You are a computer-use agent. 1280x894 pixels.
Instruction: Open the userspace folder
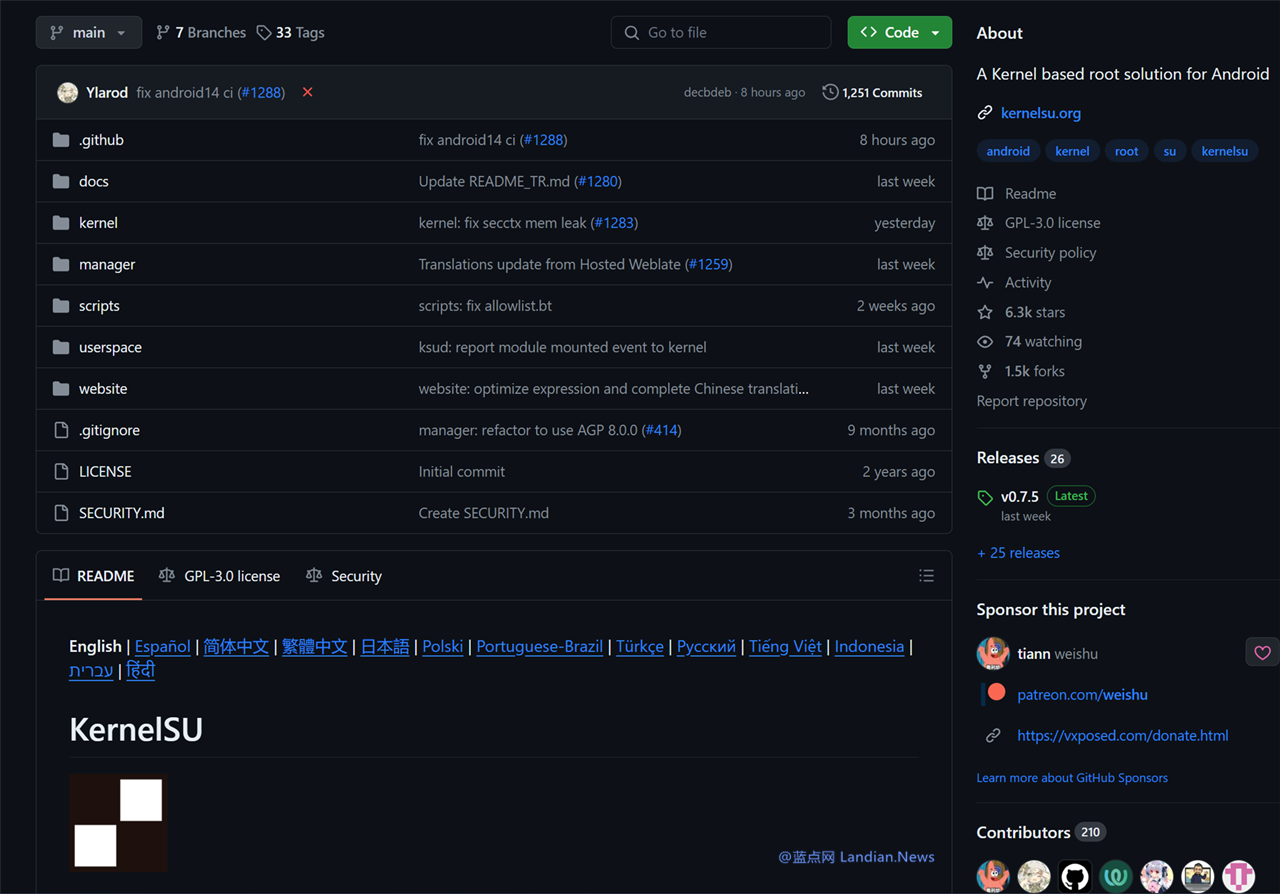[110, 347]
